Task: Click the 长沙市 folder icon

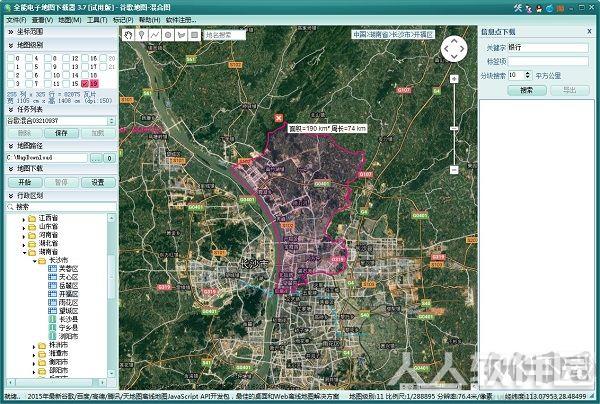Action: (x=42, y=260)
